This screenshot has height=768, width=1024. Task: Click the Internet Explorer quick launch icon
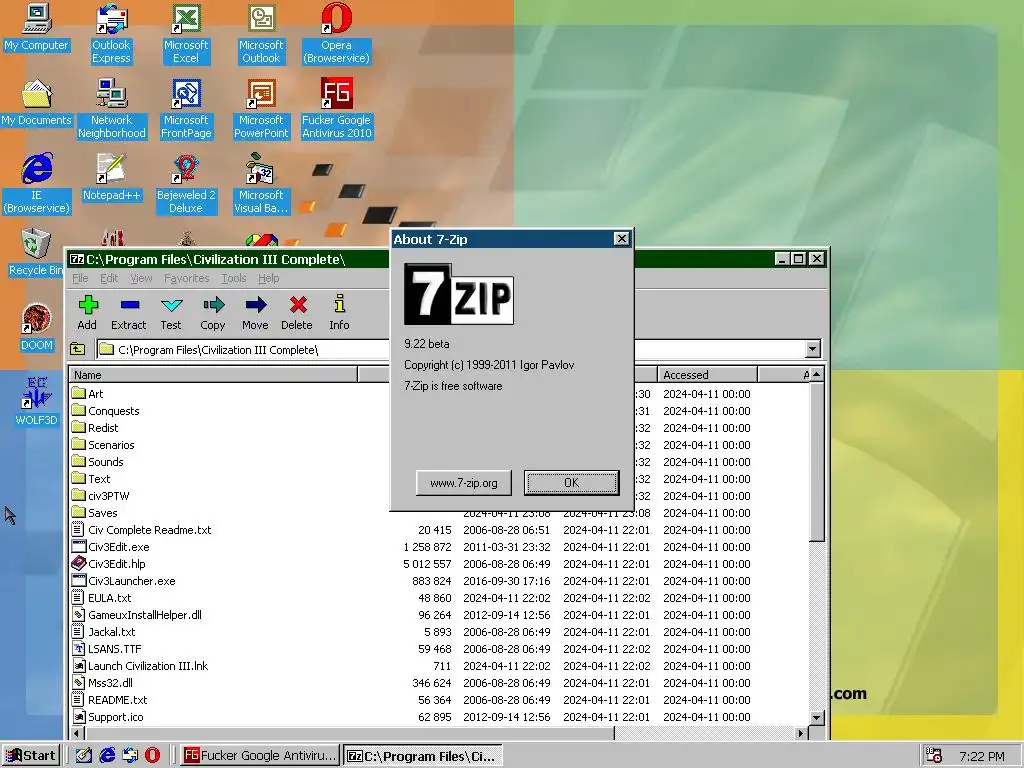pyautogui.click(x=107, y=755)
